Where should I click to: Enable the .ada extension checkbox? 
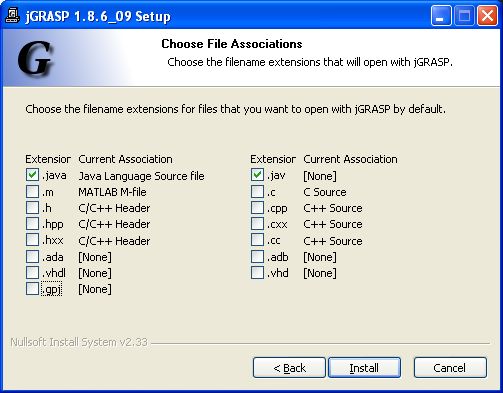click(32, 256)
